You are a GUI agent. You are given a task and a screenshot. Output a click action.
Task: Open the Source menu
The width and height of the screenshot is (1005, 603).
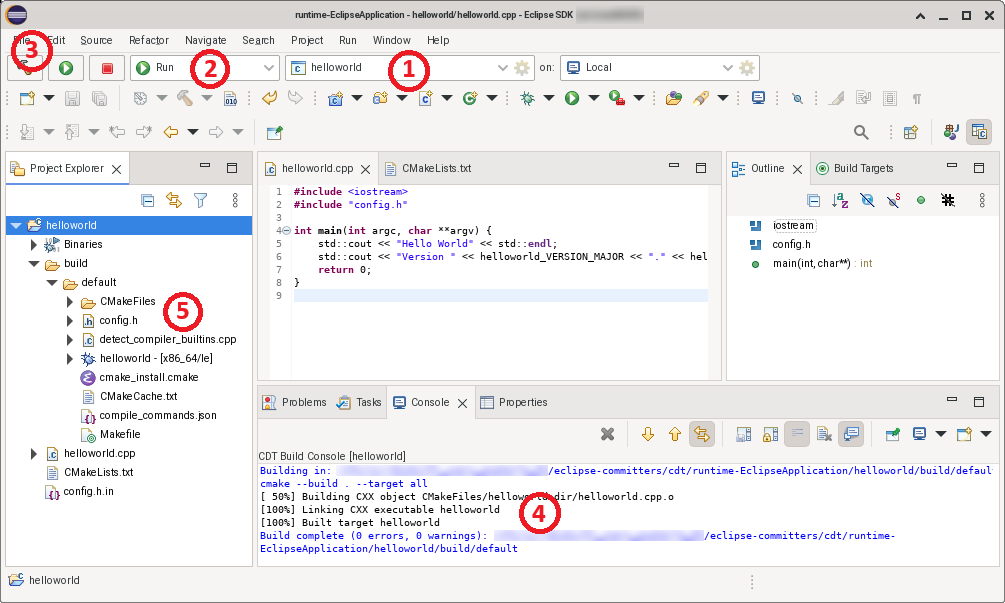96,40
